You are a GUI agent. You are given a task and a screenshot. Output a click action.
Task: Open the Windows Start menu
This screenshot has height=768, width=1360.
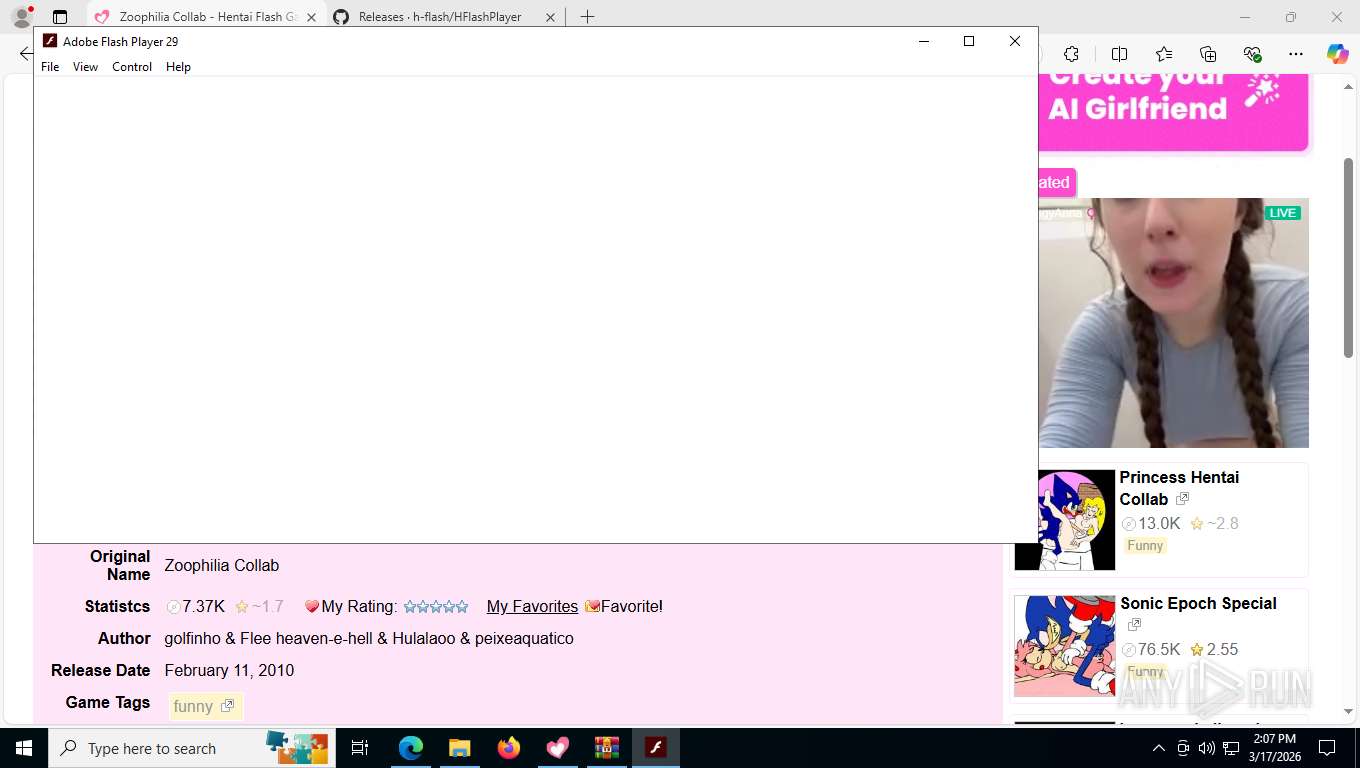point(23,748)
